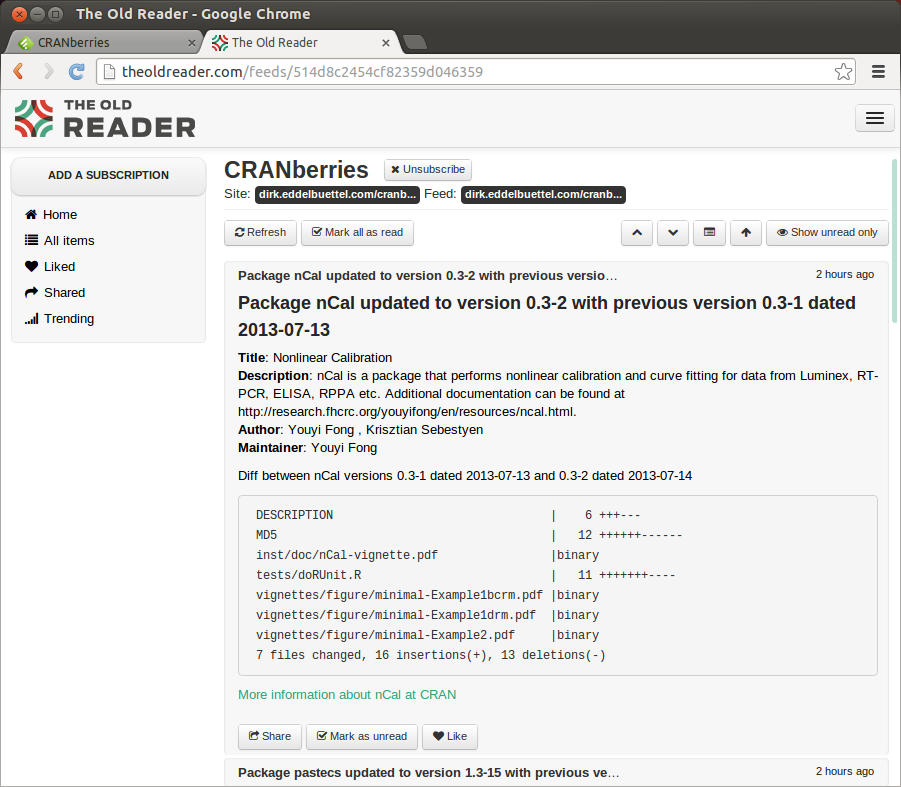Go to previous post with up chevron
Viewport: 901px width, 787px height.
[637, 233]
